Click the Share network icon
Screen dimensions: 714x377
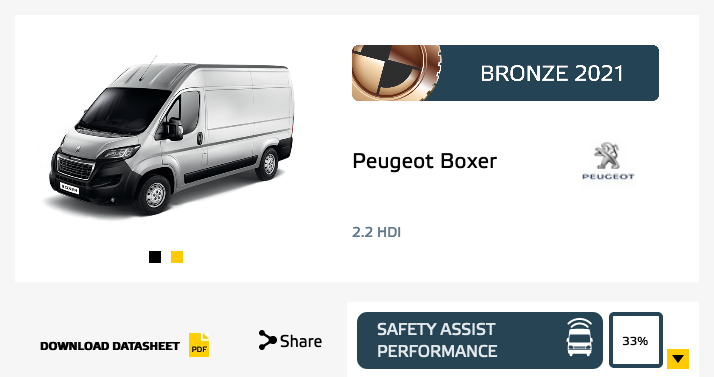click(267, 340)
